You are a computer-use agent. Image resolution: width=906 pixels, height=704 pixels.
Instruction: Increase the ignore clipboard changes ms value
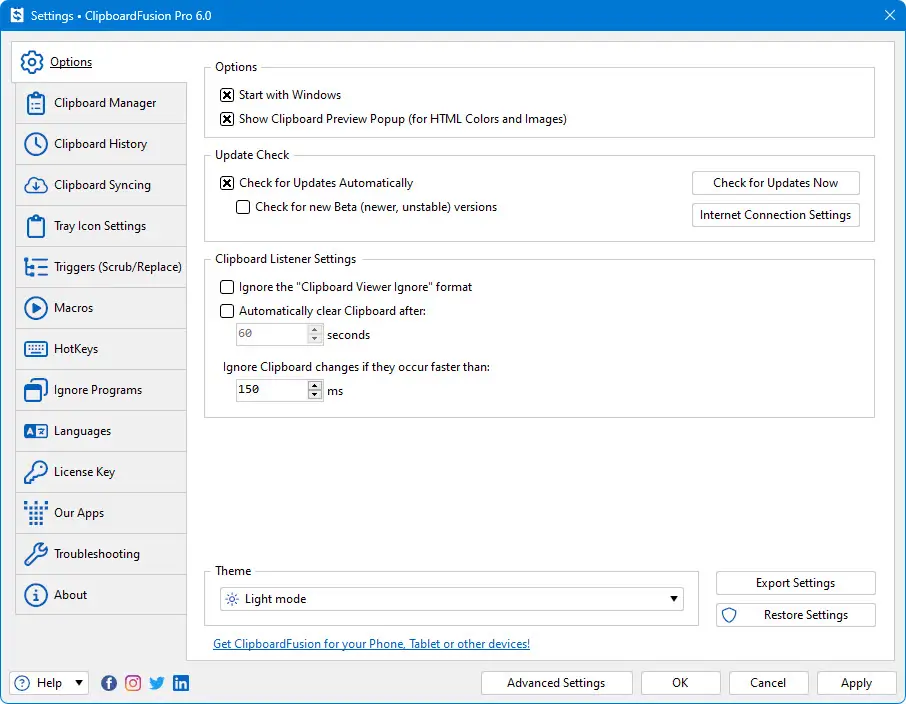click(316, 385)
